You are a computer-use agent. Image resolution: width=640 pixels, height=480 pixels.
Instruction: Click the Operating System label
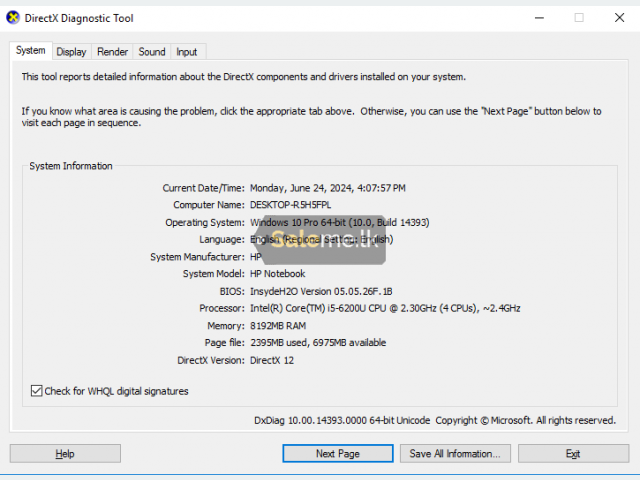(x=204, y=222)
